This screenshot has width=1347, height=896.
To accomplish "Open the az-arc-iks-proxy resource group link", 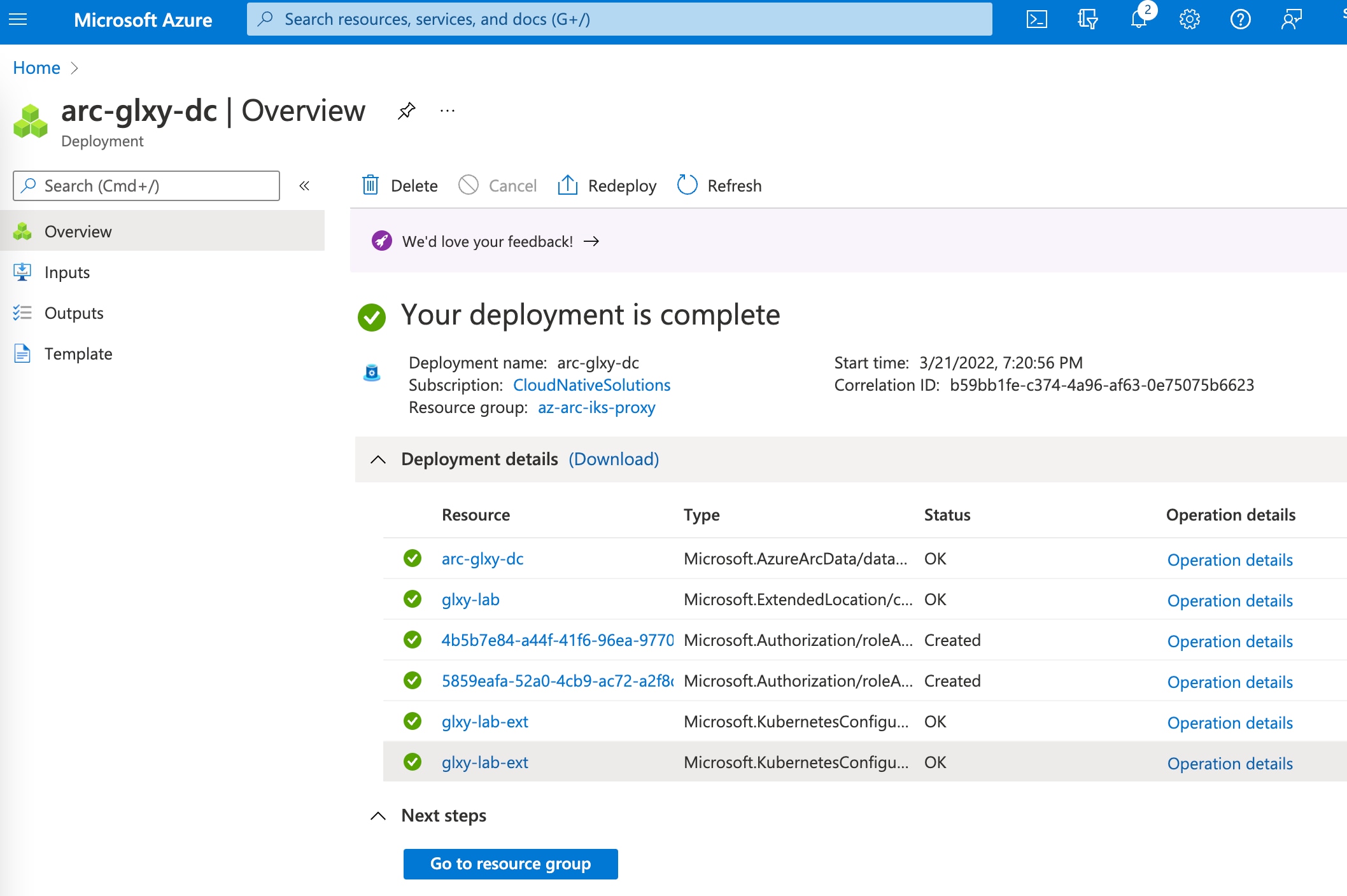I will 596,407.
